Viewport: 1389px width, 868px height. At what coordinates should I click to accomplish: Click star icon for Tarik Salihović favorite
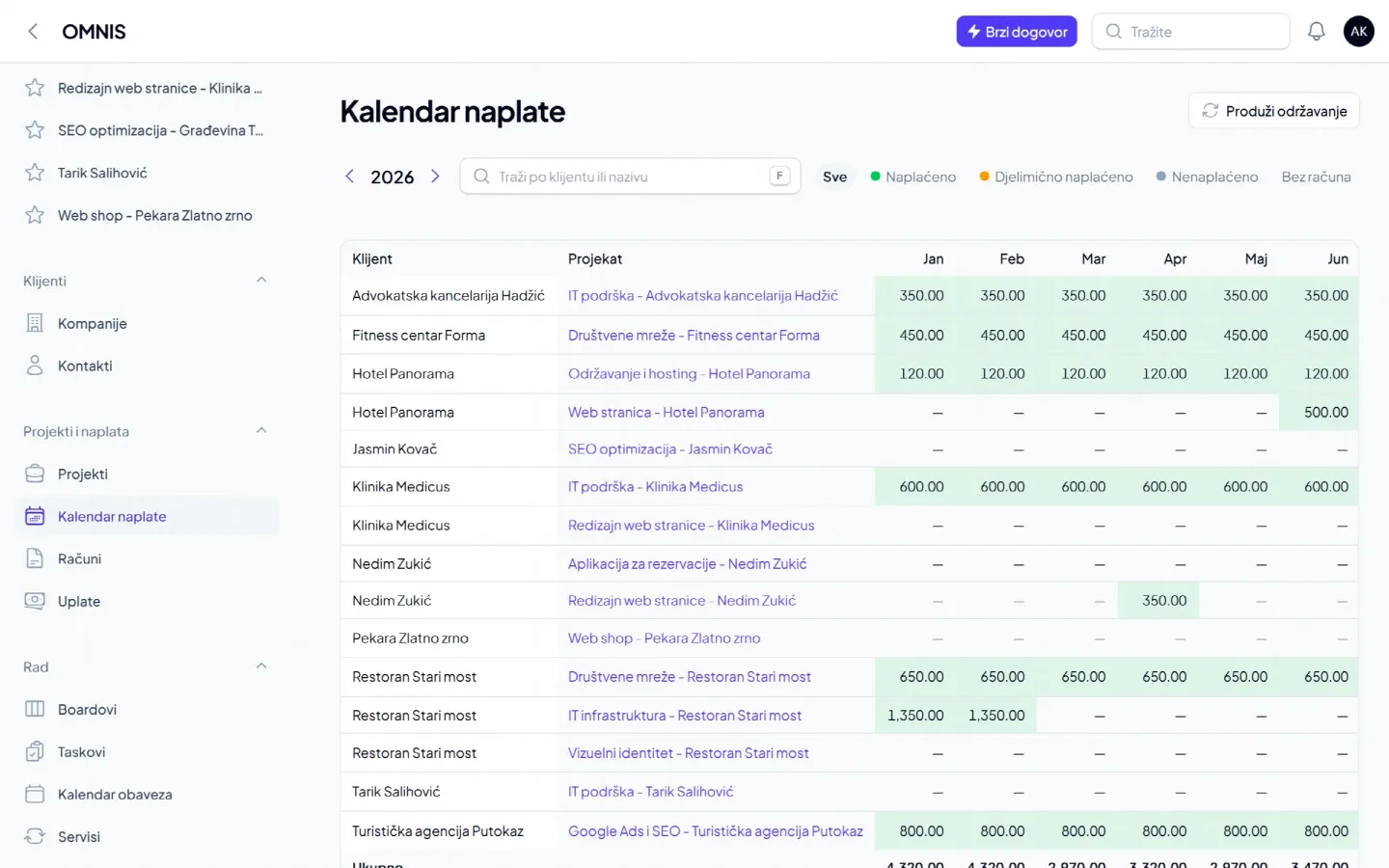click(35, 173)
